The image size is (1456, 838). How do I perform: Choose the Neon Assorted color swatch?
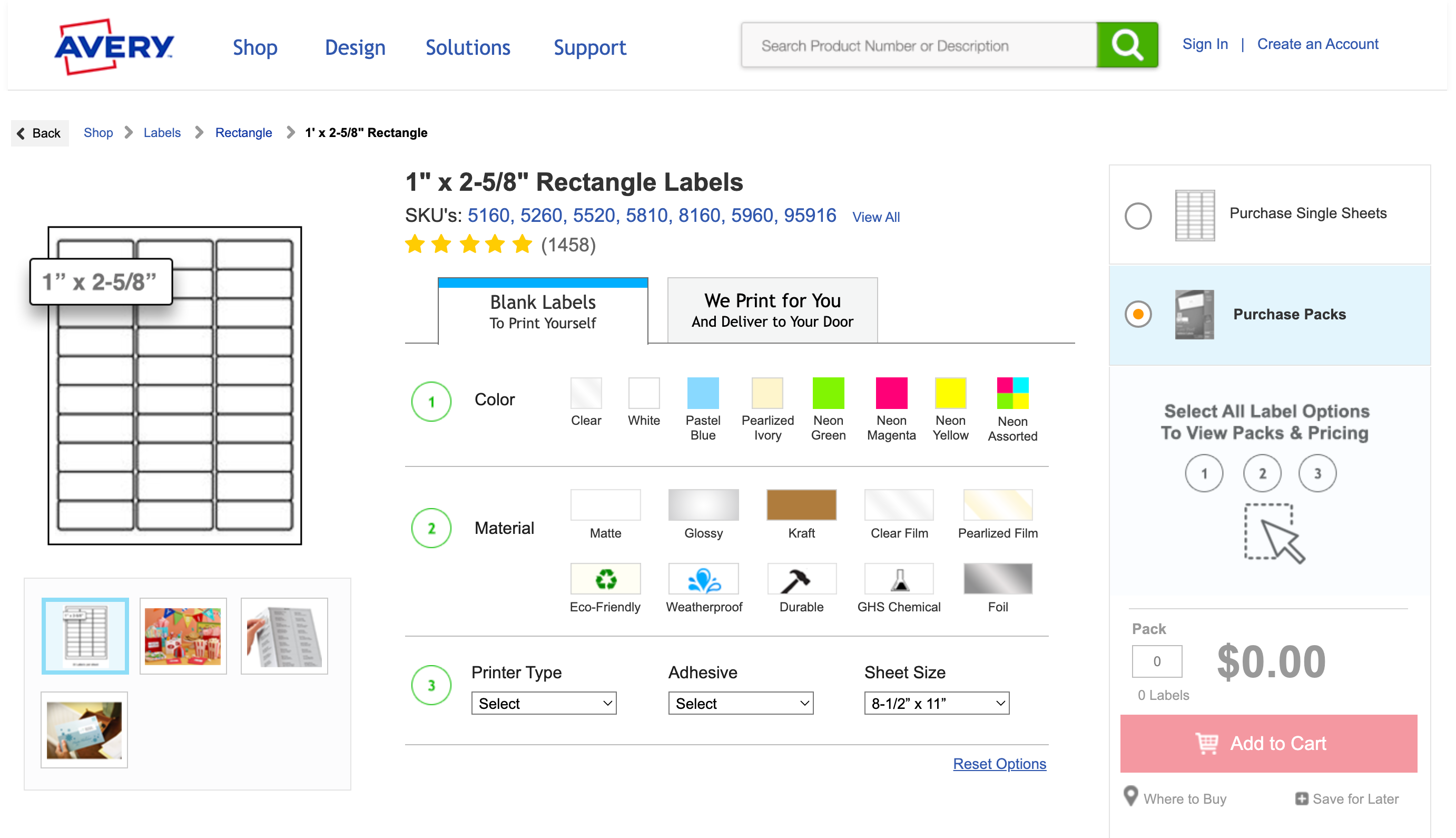[1012, 393]
